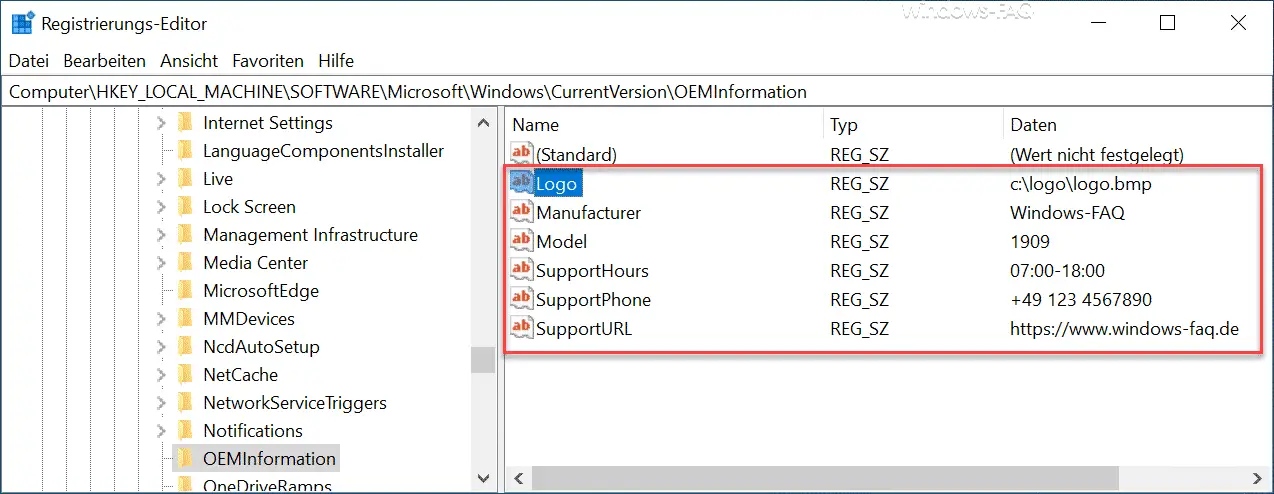Expand the Internet Settings key
Viewport: 1274px width, 494px height.
click(162, 123)
